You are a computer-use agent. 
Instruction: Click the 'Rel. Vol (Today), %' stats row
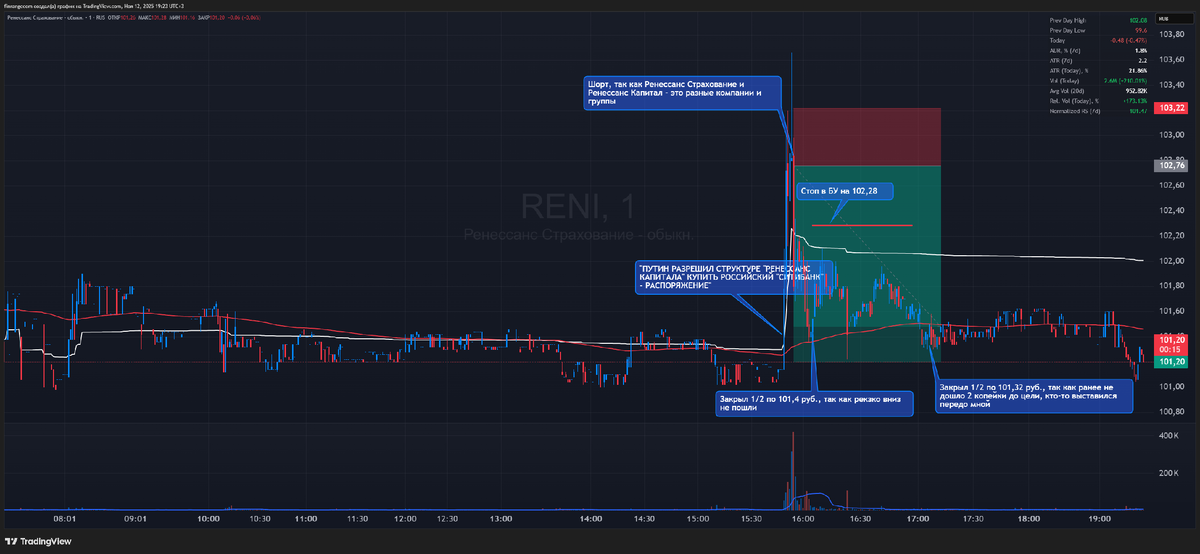pyautogui.click(x=1098, y=101)
